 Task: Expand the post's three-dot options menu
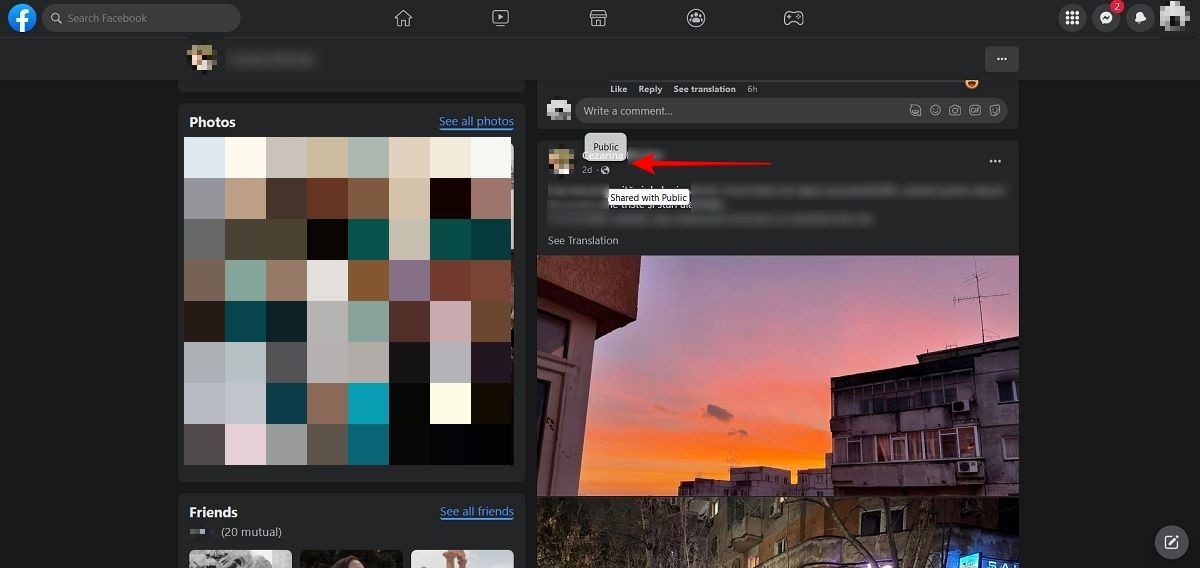click(995, 161)
